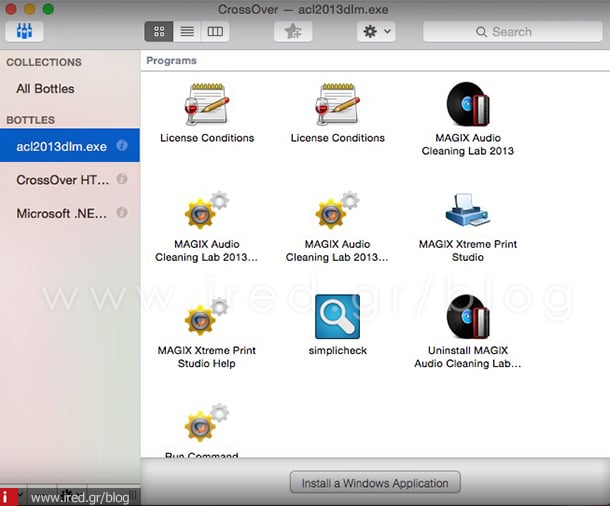Show info for CrossOver HT... bottle
The image size is (610, 506).
[x=122, y=180]
